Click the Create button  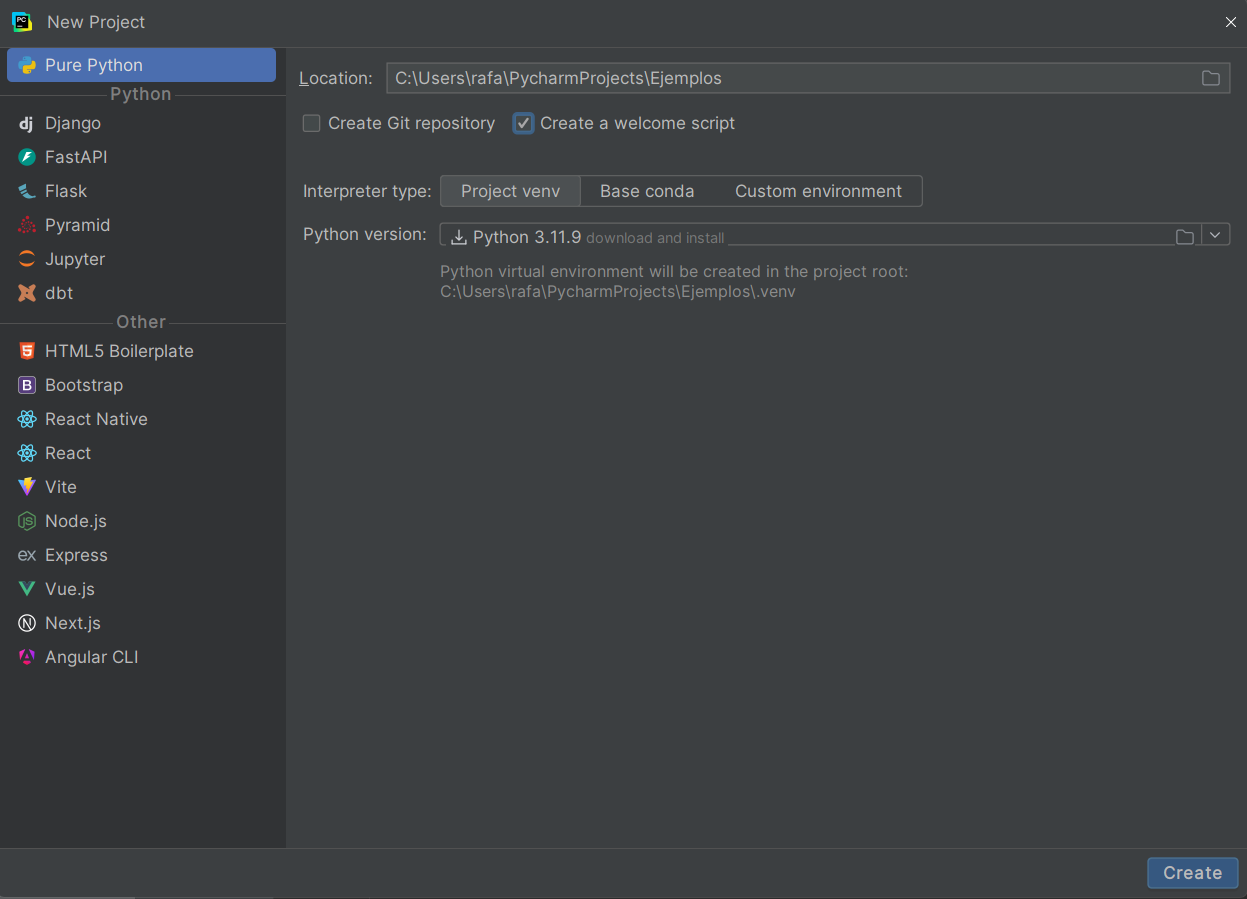1192,872
